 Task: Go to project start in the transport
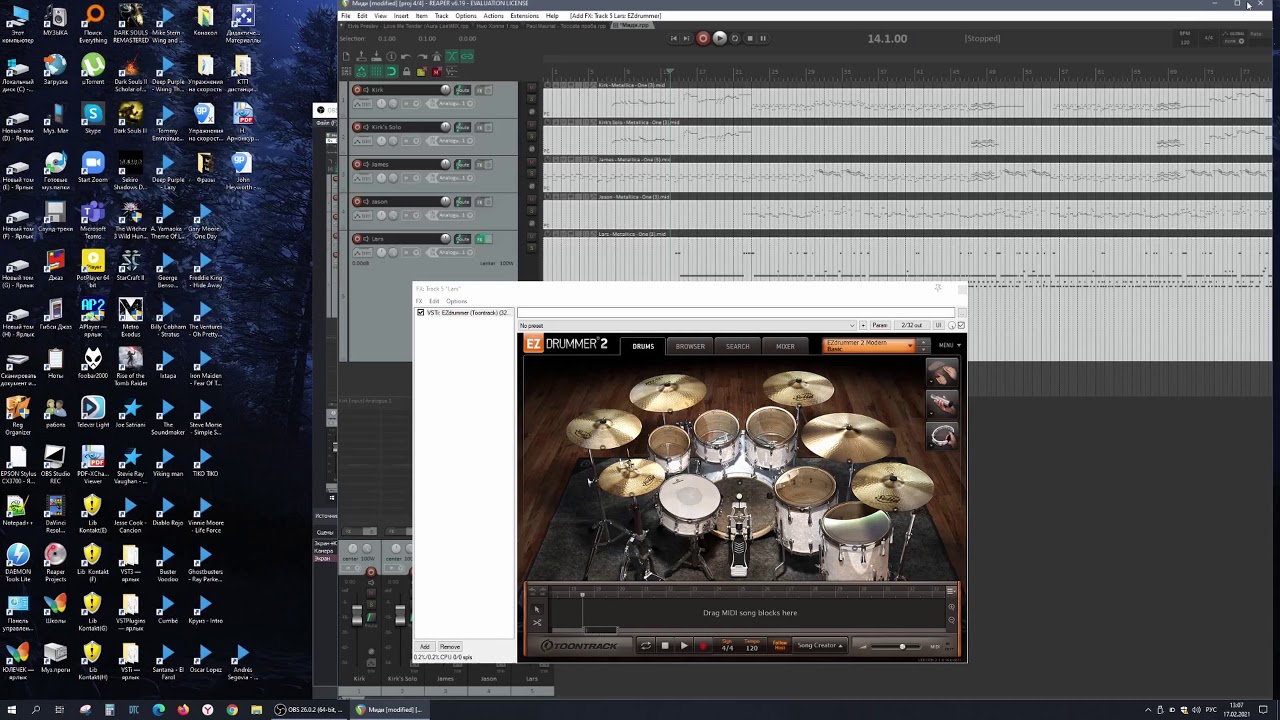click(x=674, y=38)
